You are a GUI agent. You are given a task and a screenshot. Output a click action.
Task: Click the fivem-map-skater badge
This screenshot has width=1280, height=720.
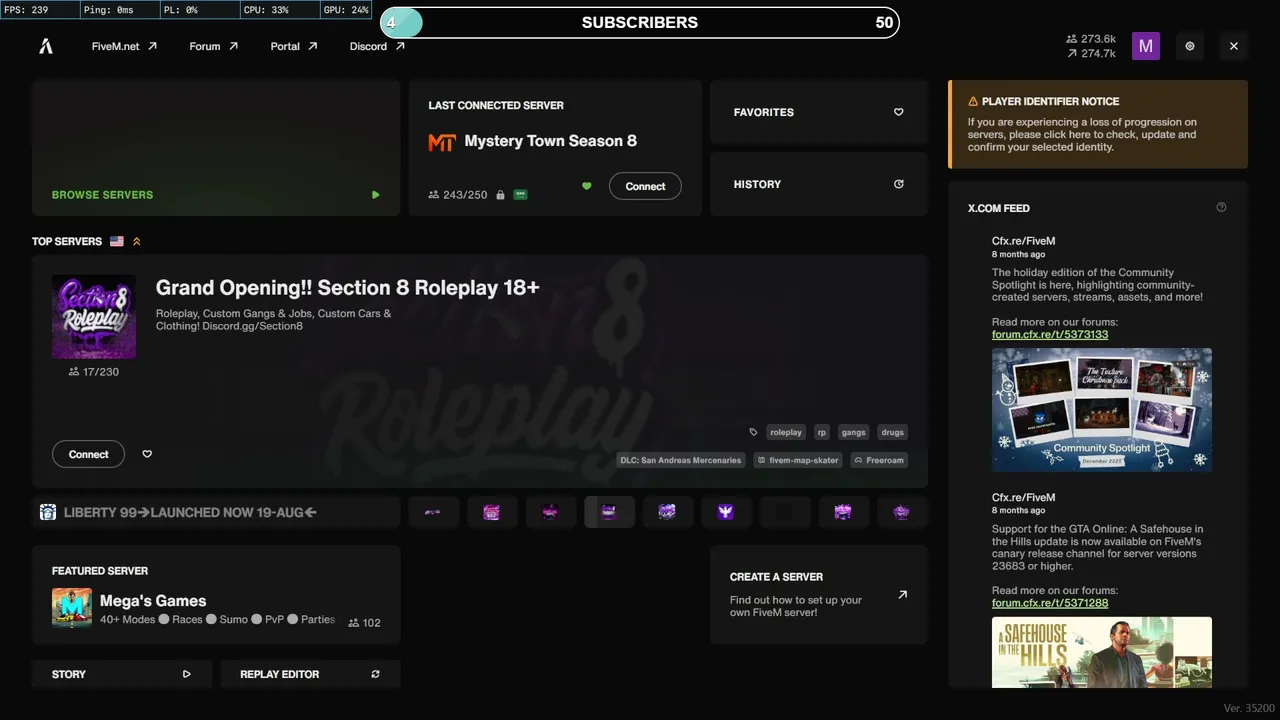798,460
